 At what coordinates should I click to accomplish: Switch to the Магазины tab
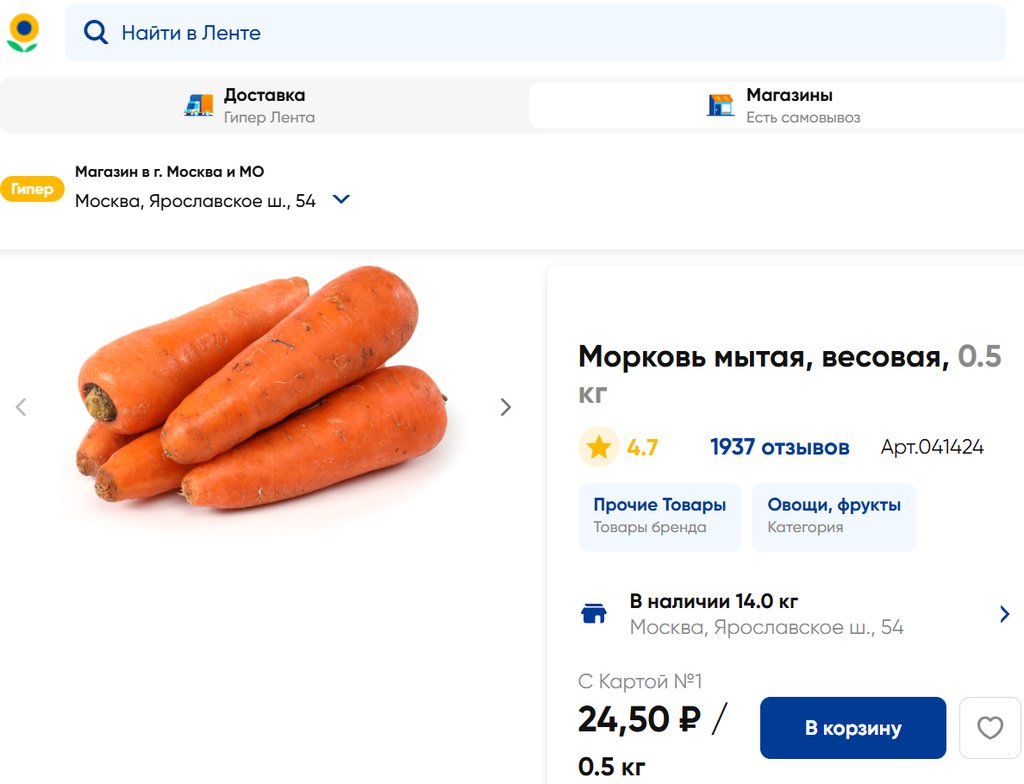pyautogui.click(x=788, y=105)
